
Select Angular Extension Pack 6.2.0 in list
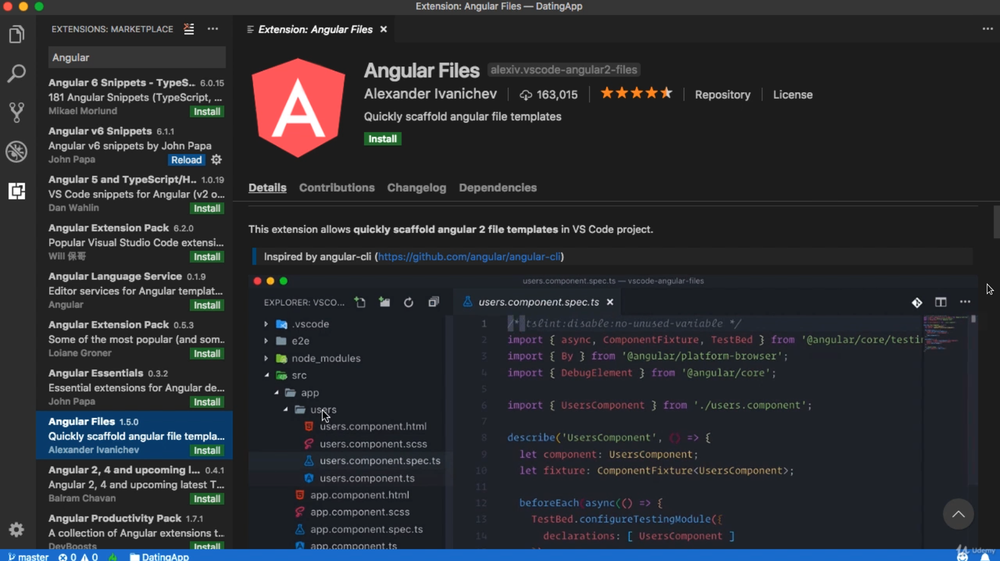[135, 242]
